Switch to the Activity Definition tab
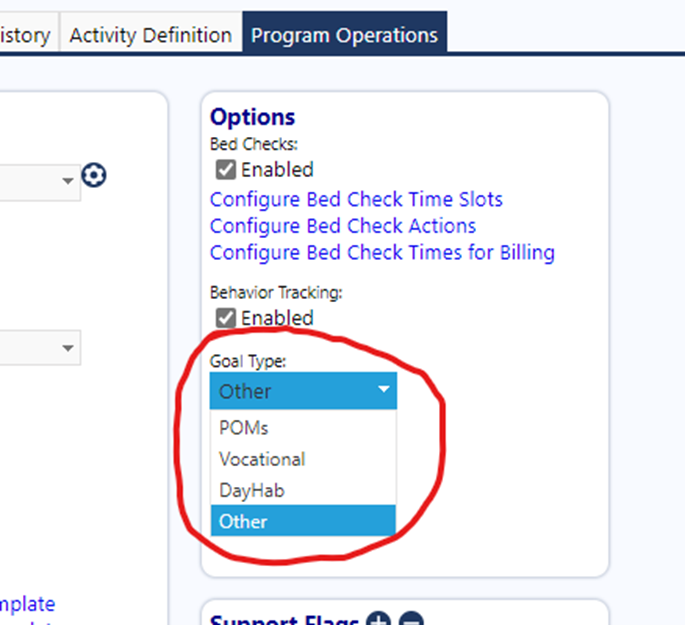The width and height of the screenshot is (685, 625). coord(151,34)
